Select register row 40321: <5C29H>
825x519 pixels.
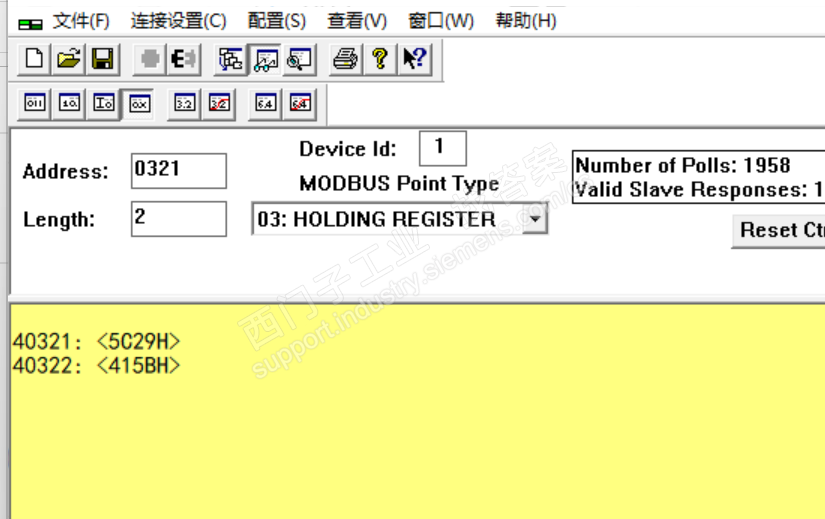[96, 342]
